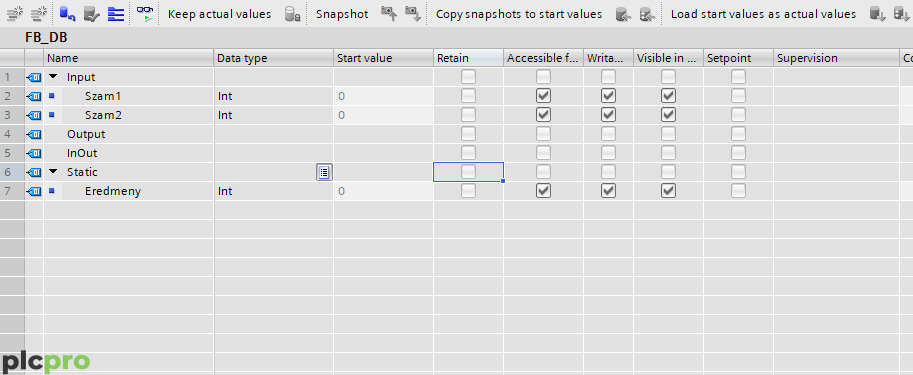This screenshot has width=913, height=375.
Task: Click the database lock icon after Keep actual values
Action: coord(292,13)
